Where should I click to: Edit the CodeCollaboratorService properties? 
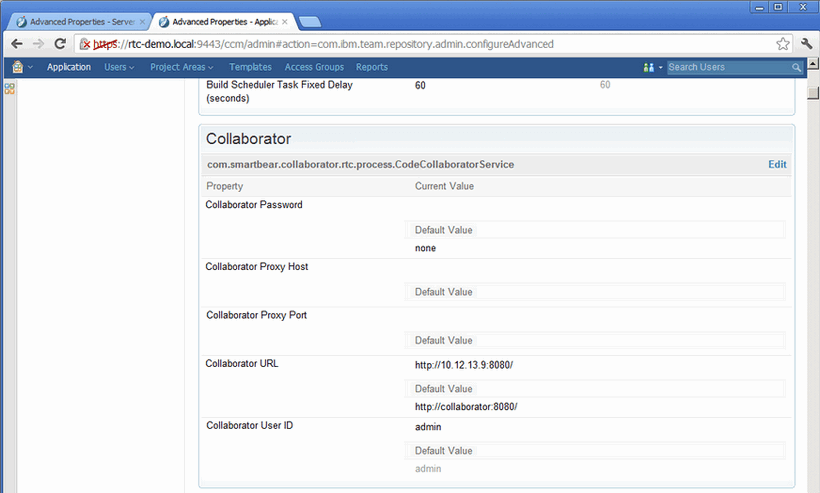tap(777, 164)
